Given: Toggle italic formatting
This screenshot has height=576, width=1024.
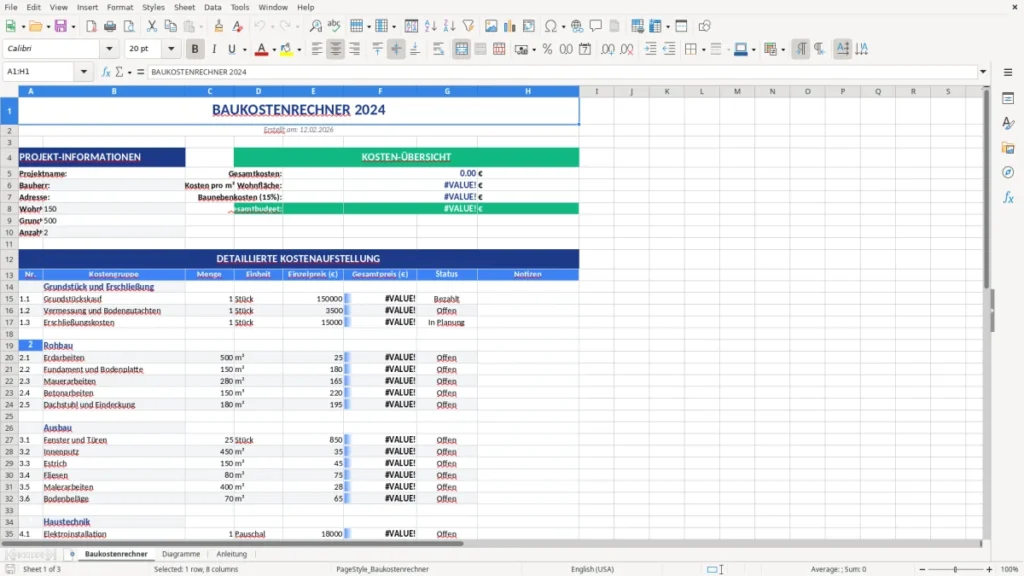Looking at the screenshot, I should 214,49.
